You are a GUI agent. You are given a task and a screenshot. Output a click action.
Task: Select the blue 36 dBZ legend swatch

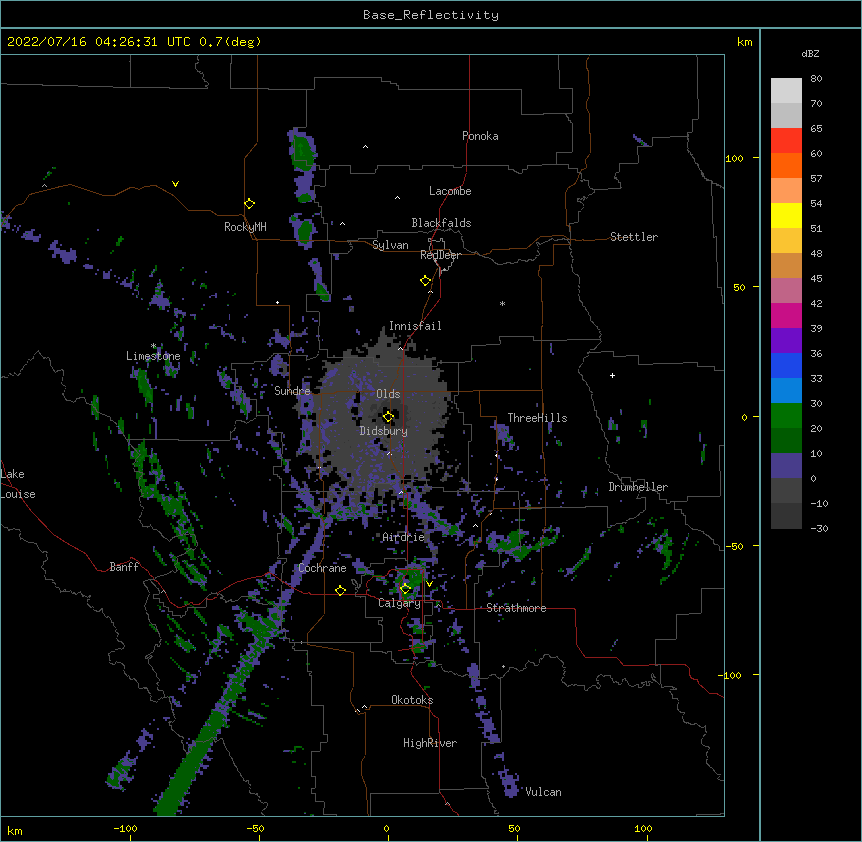786,365
